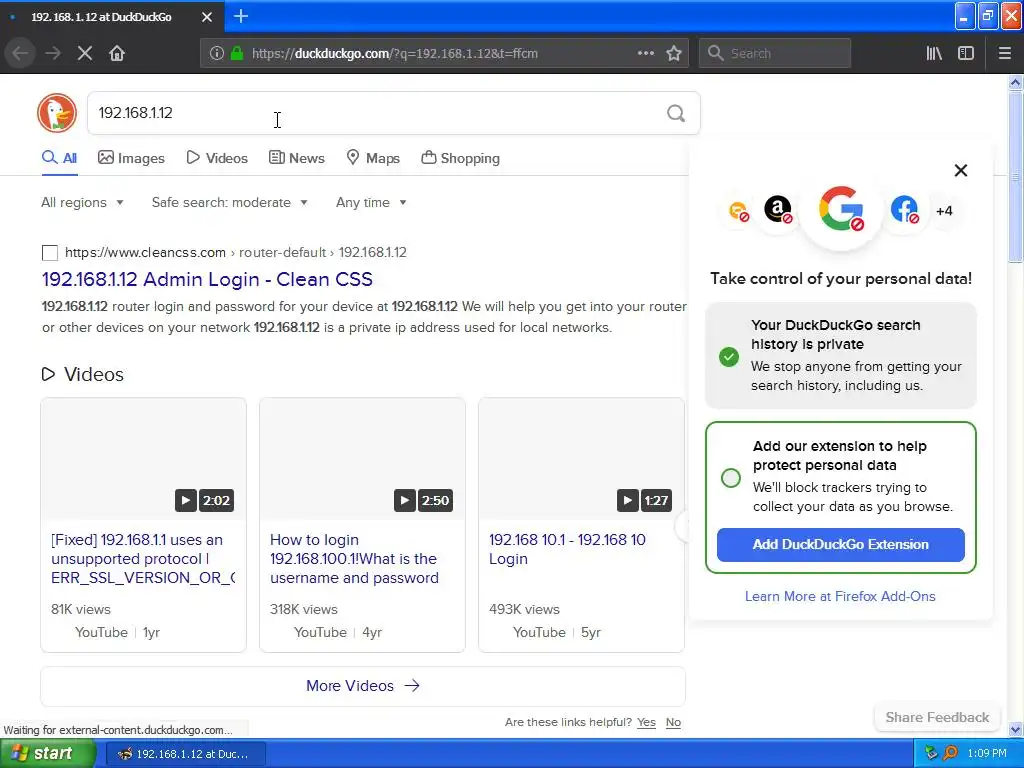Open a new tab with plus button
1024x768 pixels.
tap(241, 16)
